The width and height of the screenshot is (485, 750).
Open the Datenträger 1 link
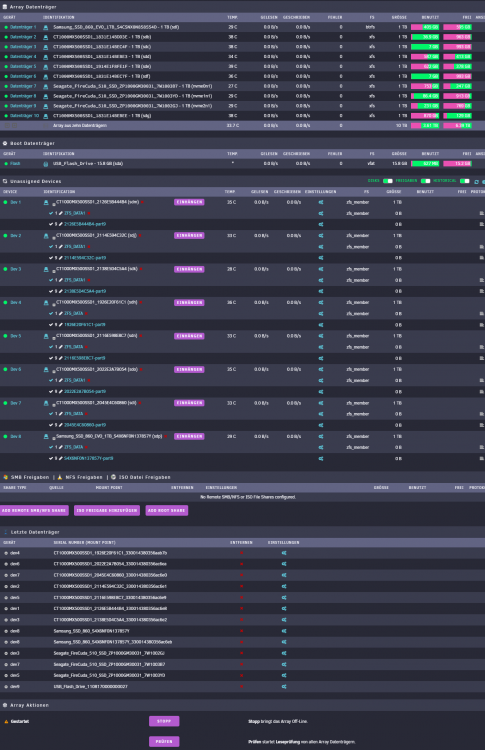pyautogui.click(x=23, y=27)
